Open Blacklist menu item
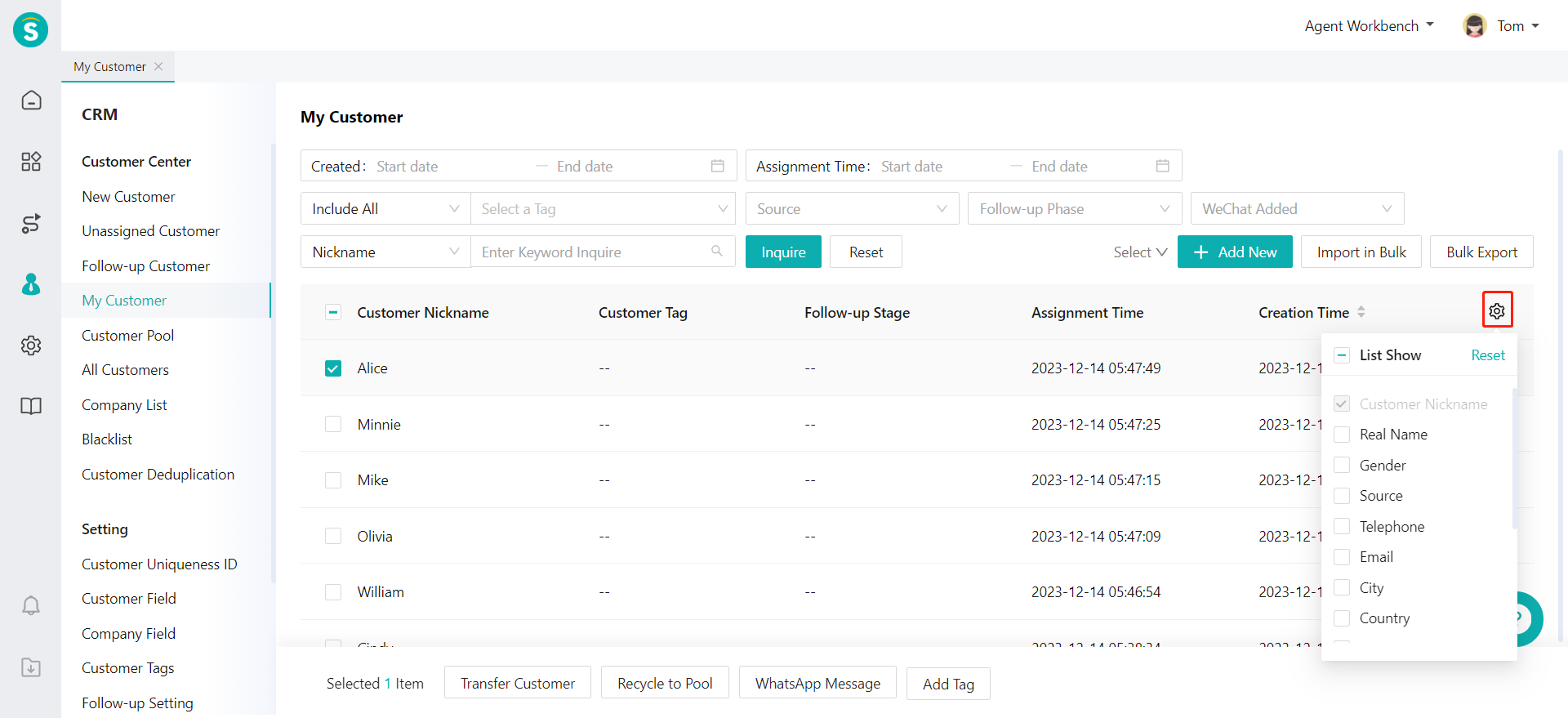 (107, 439)
